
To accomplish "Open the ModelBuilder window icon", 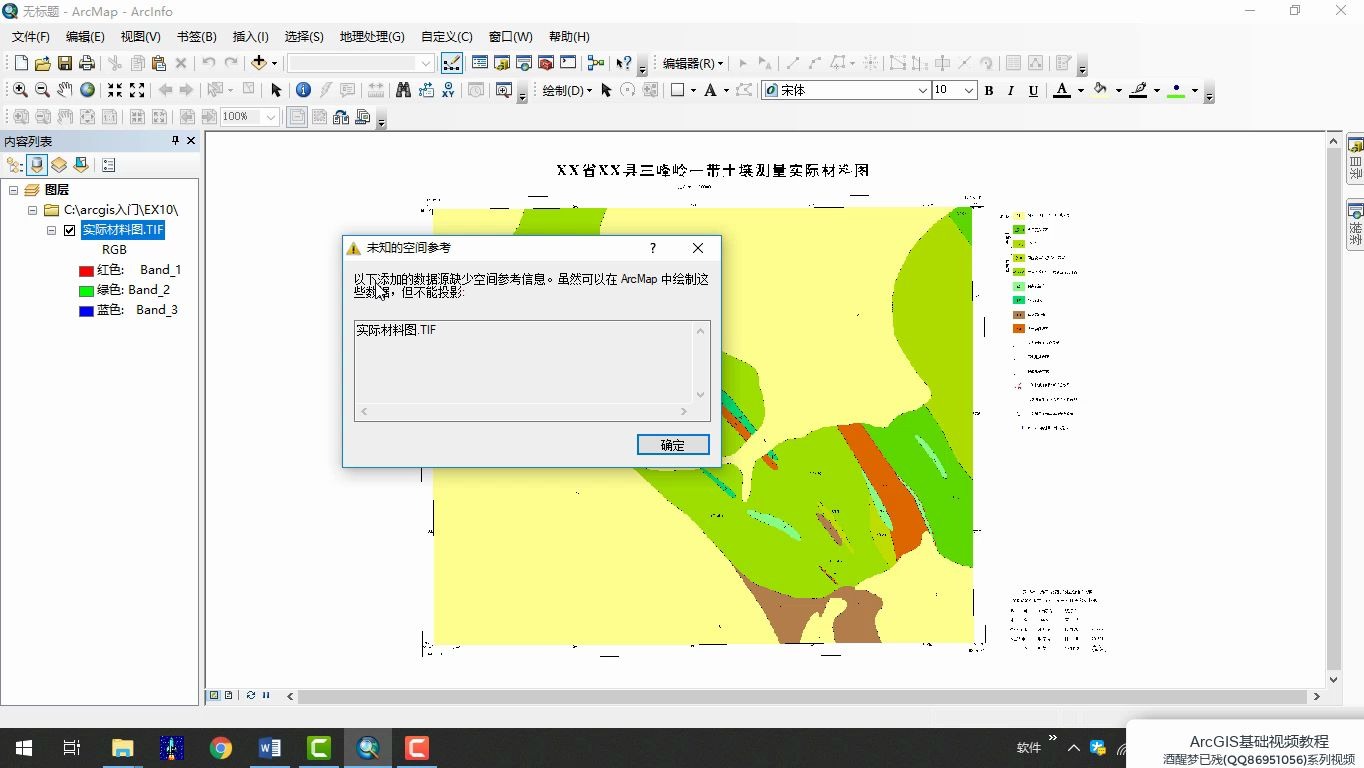I will point(596,63).
